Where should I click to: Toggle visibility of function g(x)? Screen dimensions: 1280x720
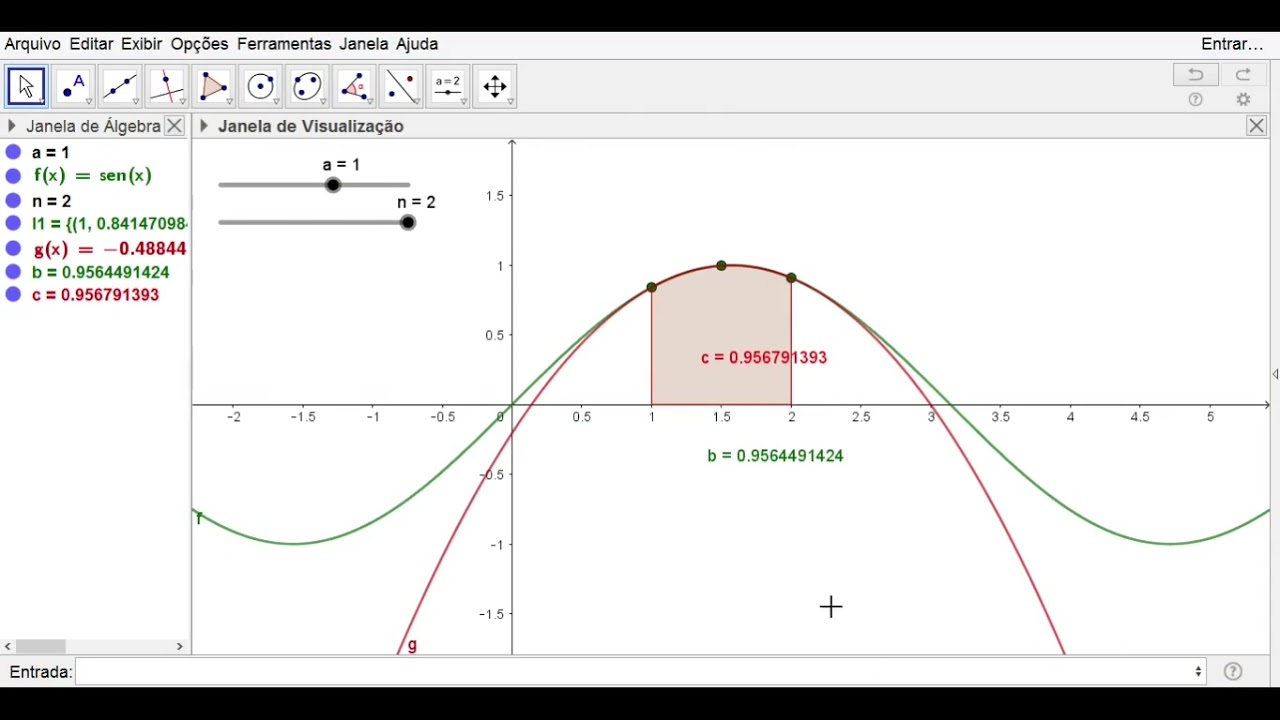[13, 248]
